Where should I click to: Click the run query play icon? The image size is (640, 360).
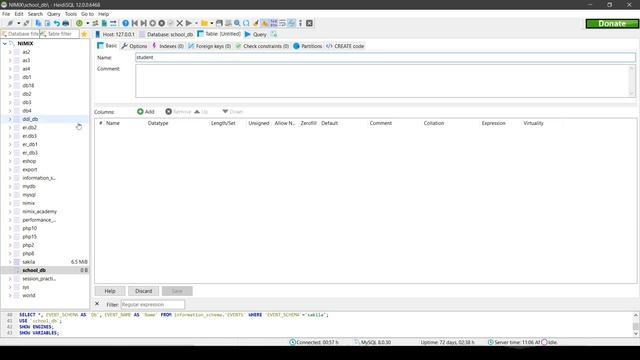click(x=189, y=23)
